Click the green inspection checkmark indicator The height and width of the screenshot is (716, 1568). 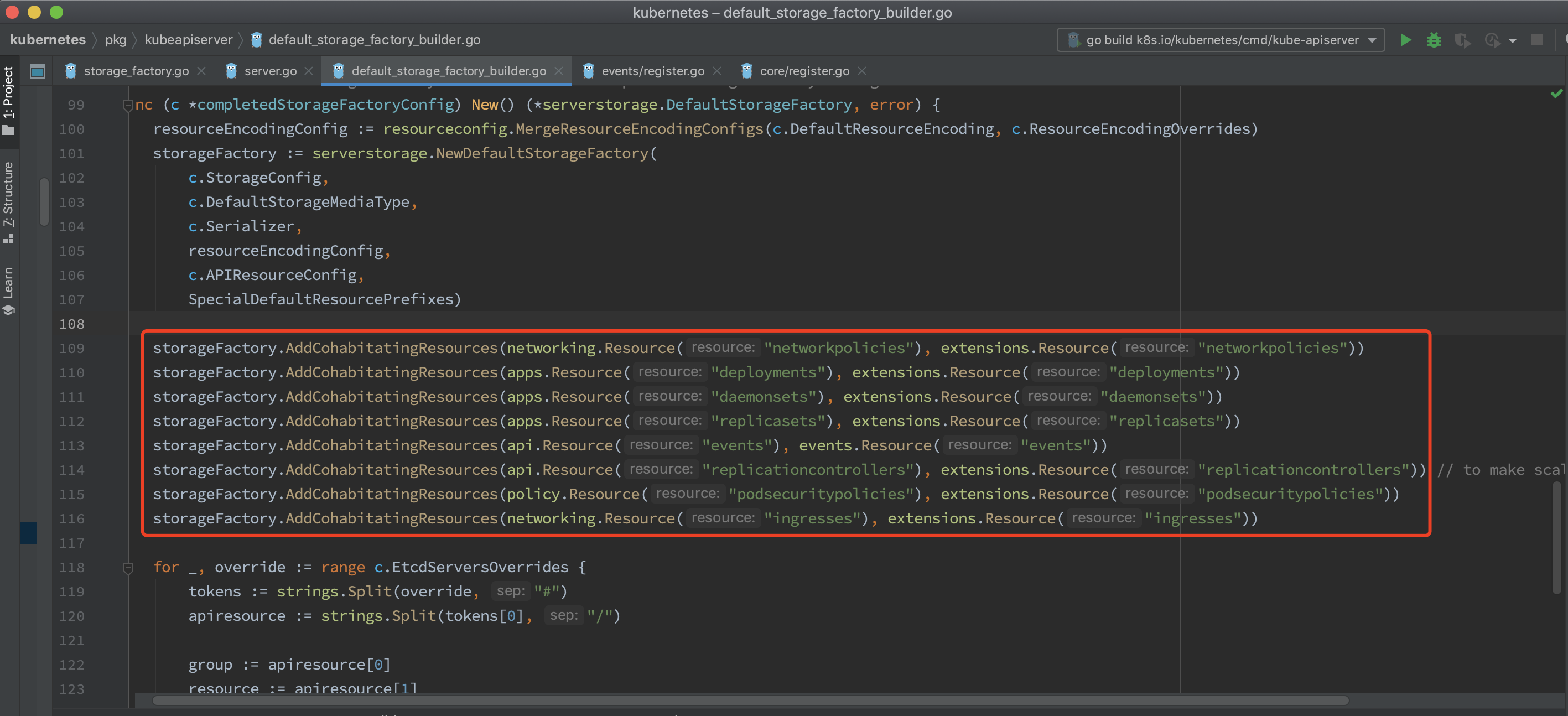click(x=1556, y=94)
